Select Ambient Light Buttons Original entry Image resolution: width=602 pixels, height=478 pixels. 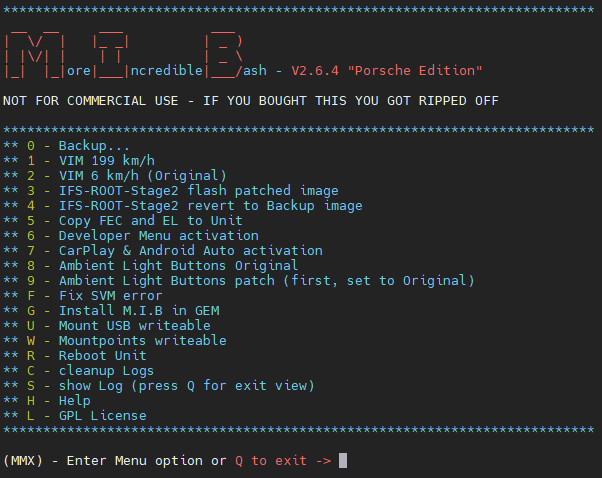click(178, 266)
